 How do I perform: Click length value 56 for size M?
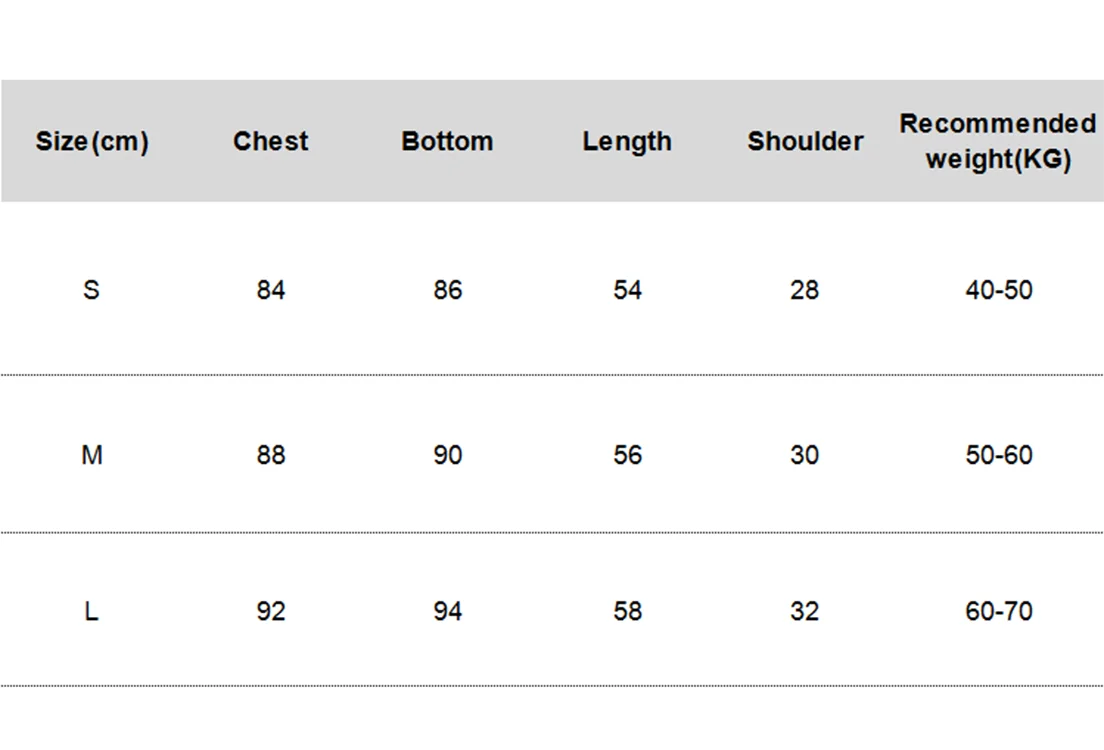(627, 455)
